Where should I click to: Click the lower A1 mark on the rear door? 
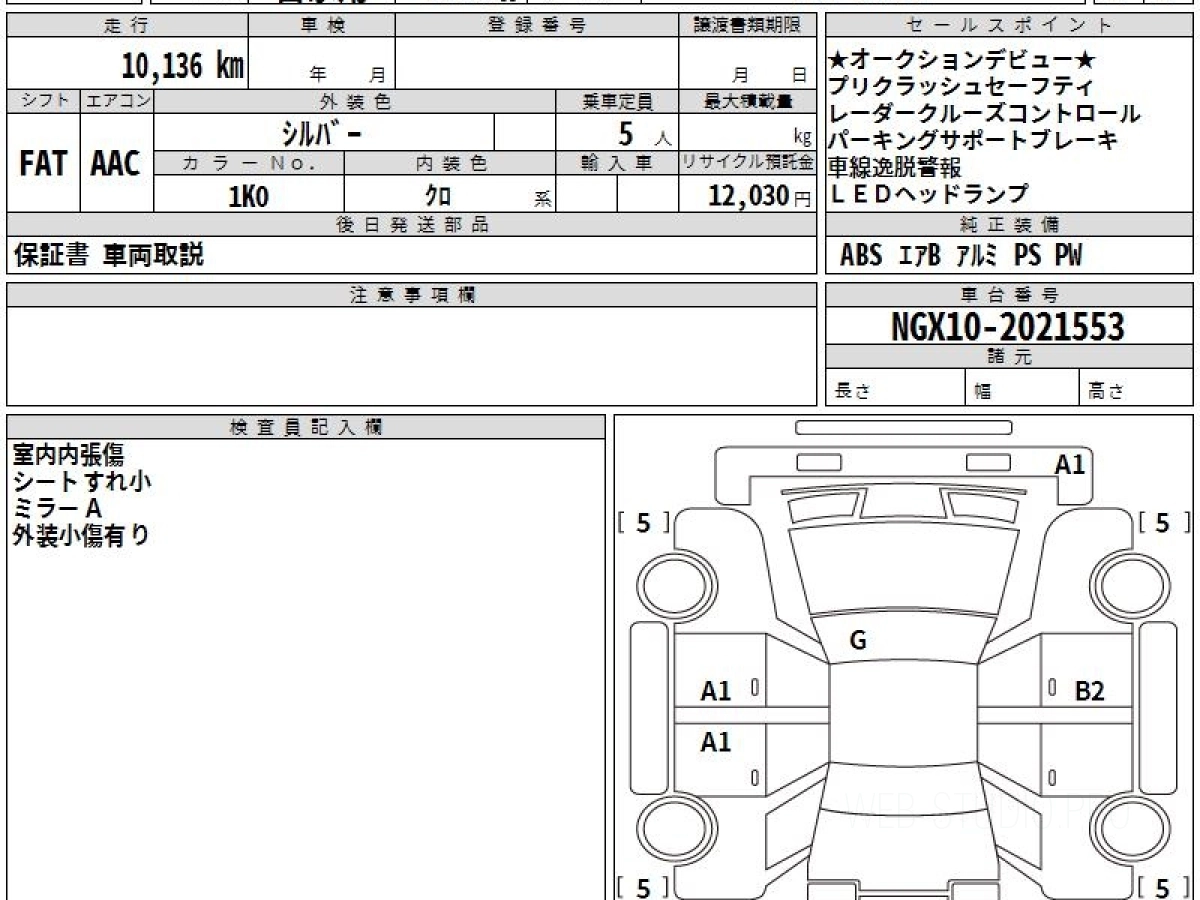716,742
